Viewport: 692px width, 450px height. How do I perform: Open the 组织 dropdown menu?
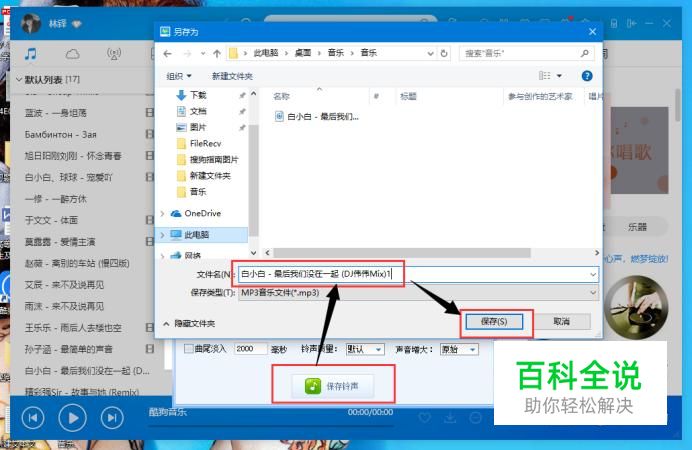click(x=179, y=76)
